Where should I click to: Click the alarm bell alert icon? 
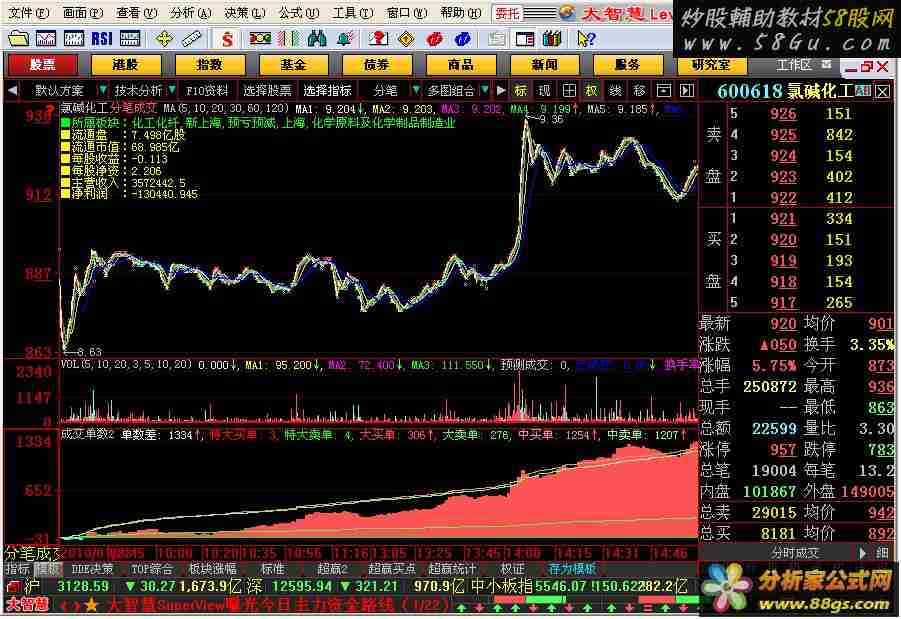345,39
